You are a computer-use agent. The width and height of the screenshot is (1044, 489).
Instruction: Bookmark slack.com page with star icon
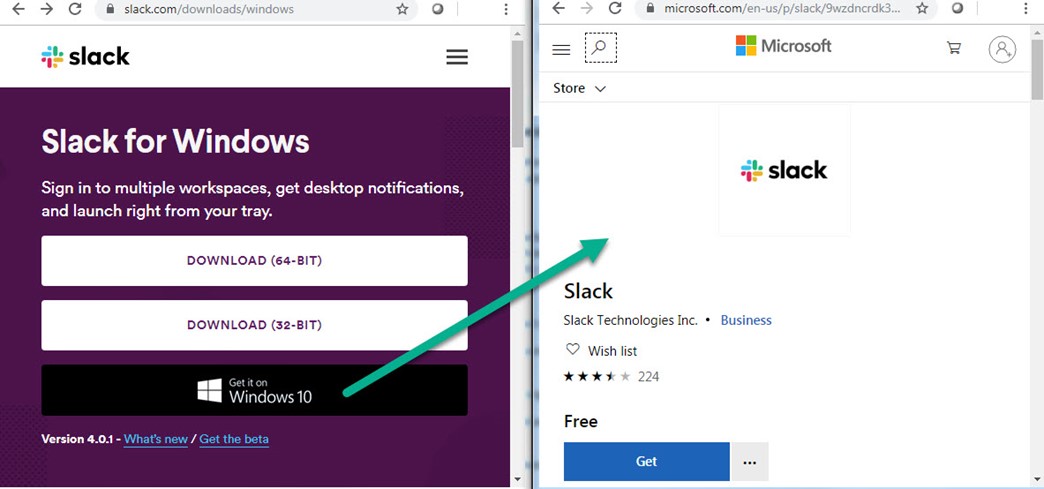point(402,9)
